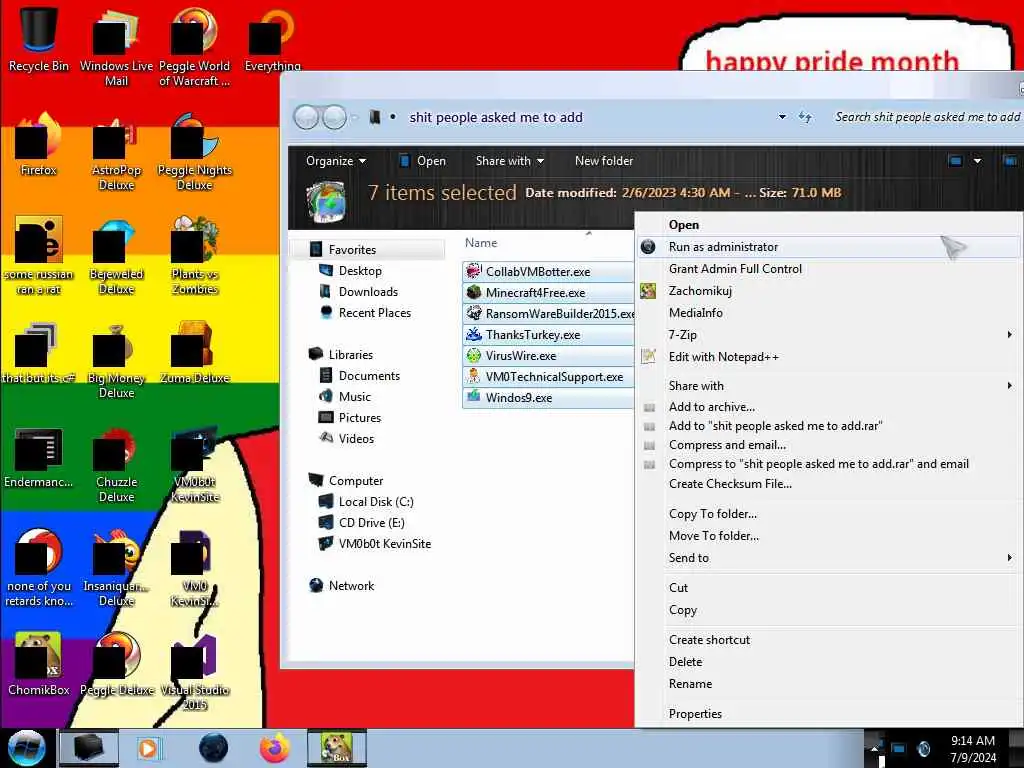The width and height of the screenshot is (1024, 768).
Task: Select the RansomWareBuilder2015.exe file
Action: pos(547,313)
